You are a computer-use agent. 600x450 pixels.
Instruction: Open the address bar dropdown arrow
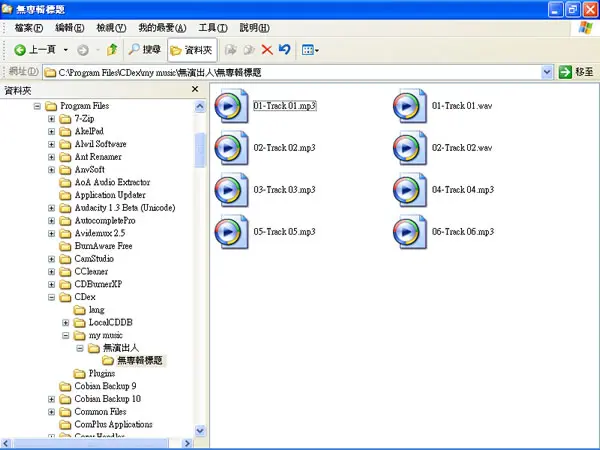coord(547,72)
